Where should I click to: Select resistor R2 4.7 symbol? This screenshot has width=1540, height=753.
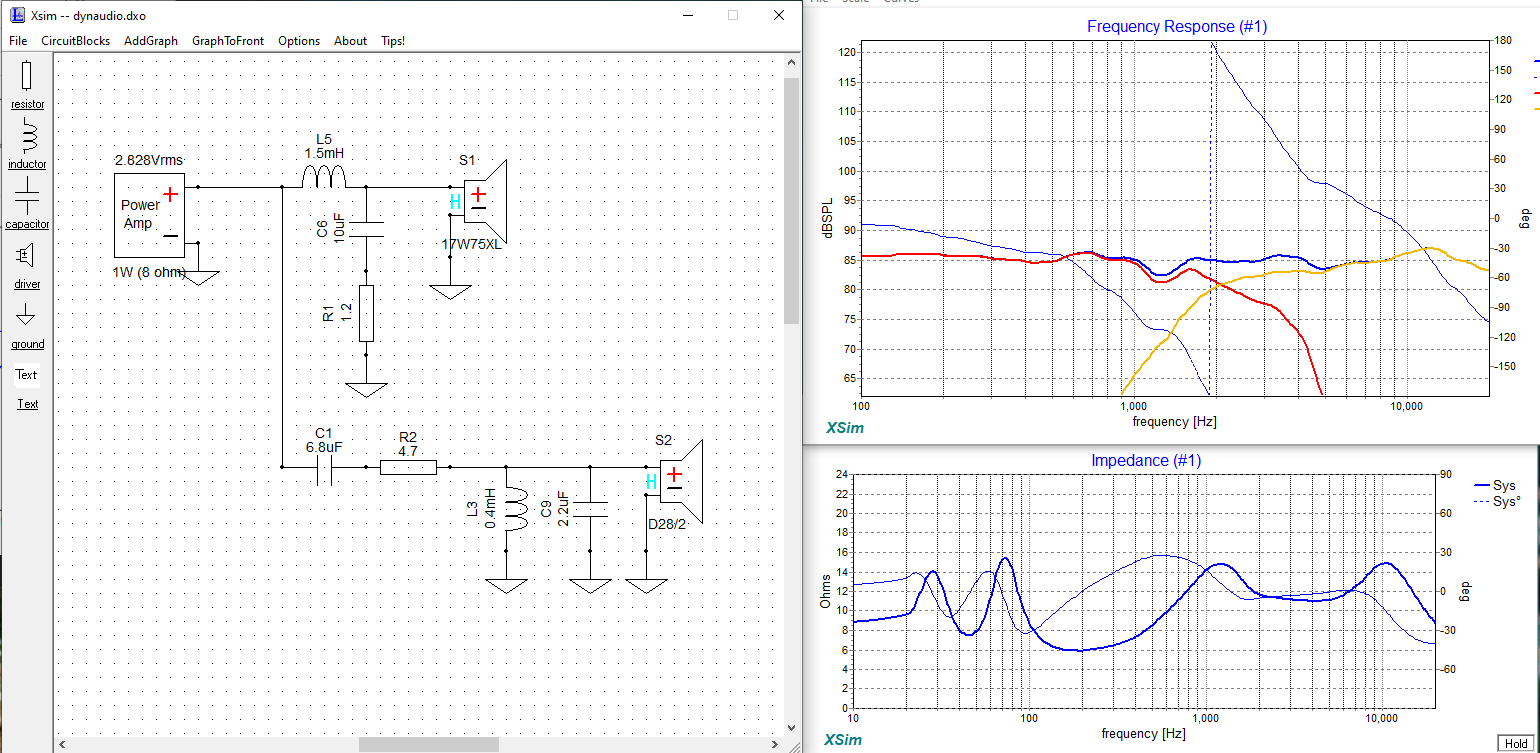click(408, 467)
